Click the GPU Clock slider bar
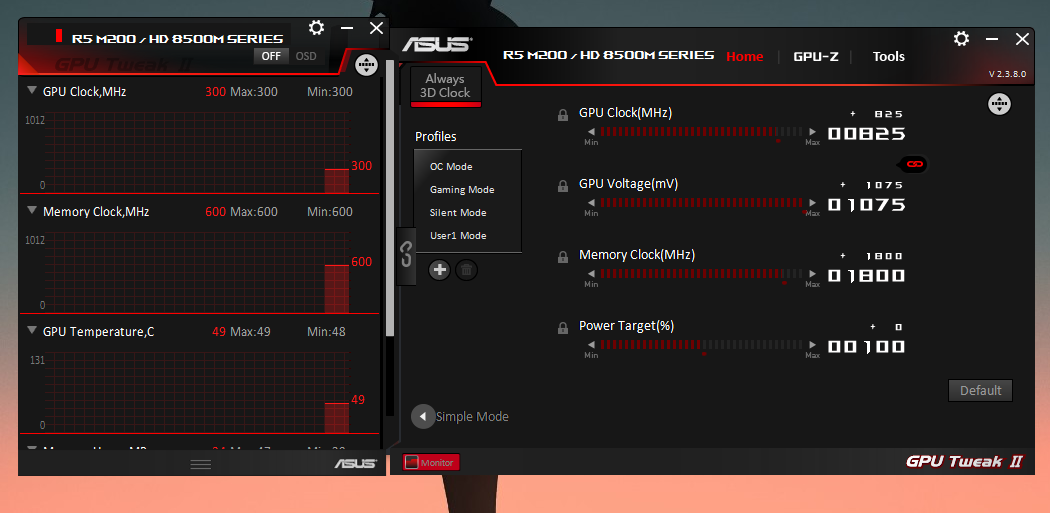1050x513 pixels. point(701,132)
